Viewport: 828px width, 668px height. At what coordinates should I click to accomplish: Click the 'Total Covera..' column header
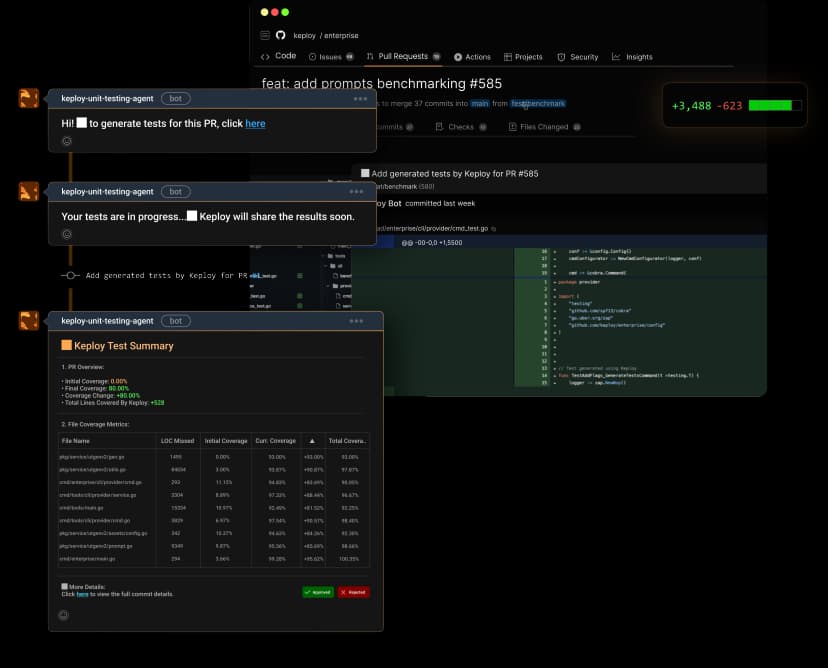(347, 441)
